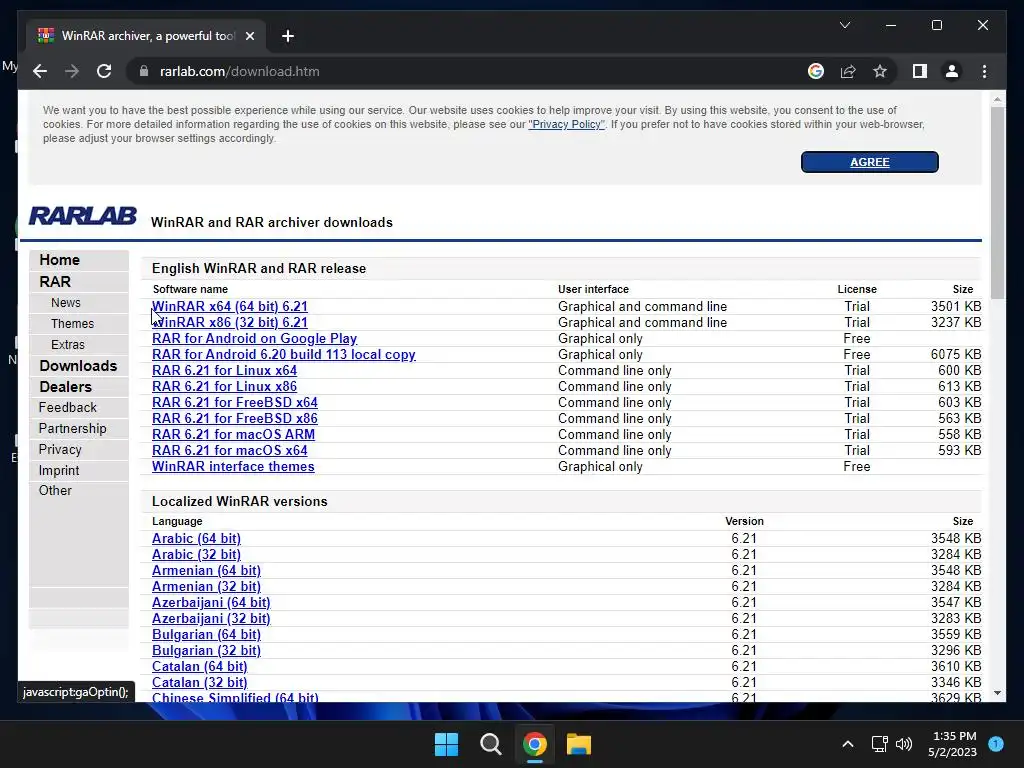Open News in the sidebar

coord(66,303)
